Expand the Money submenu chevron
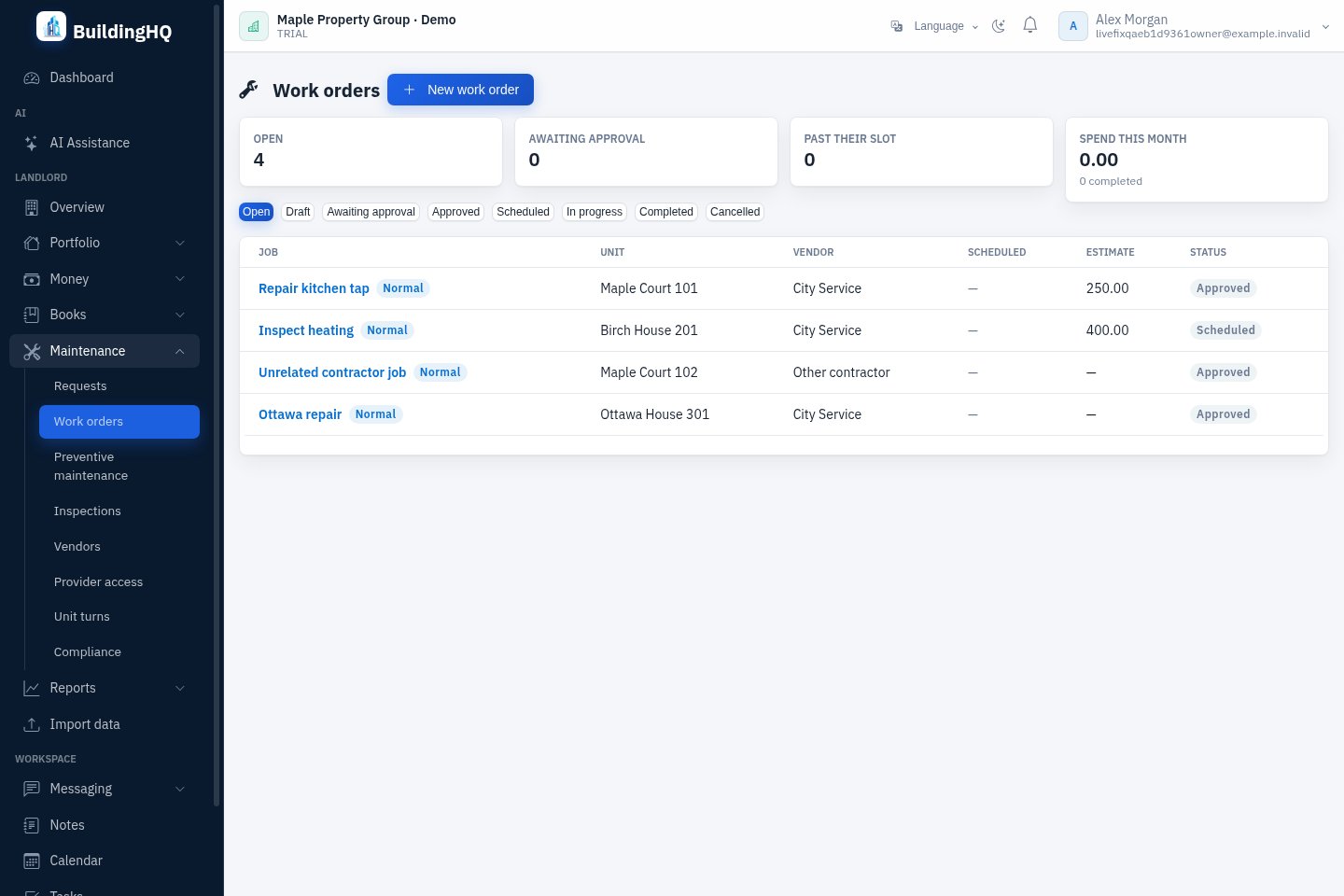Screen dimensions: 1344x896 (180, 279)
